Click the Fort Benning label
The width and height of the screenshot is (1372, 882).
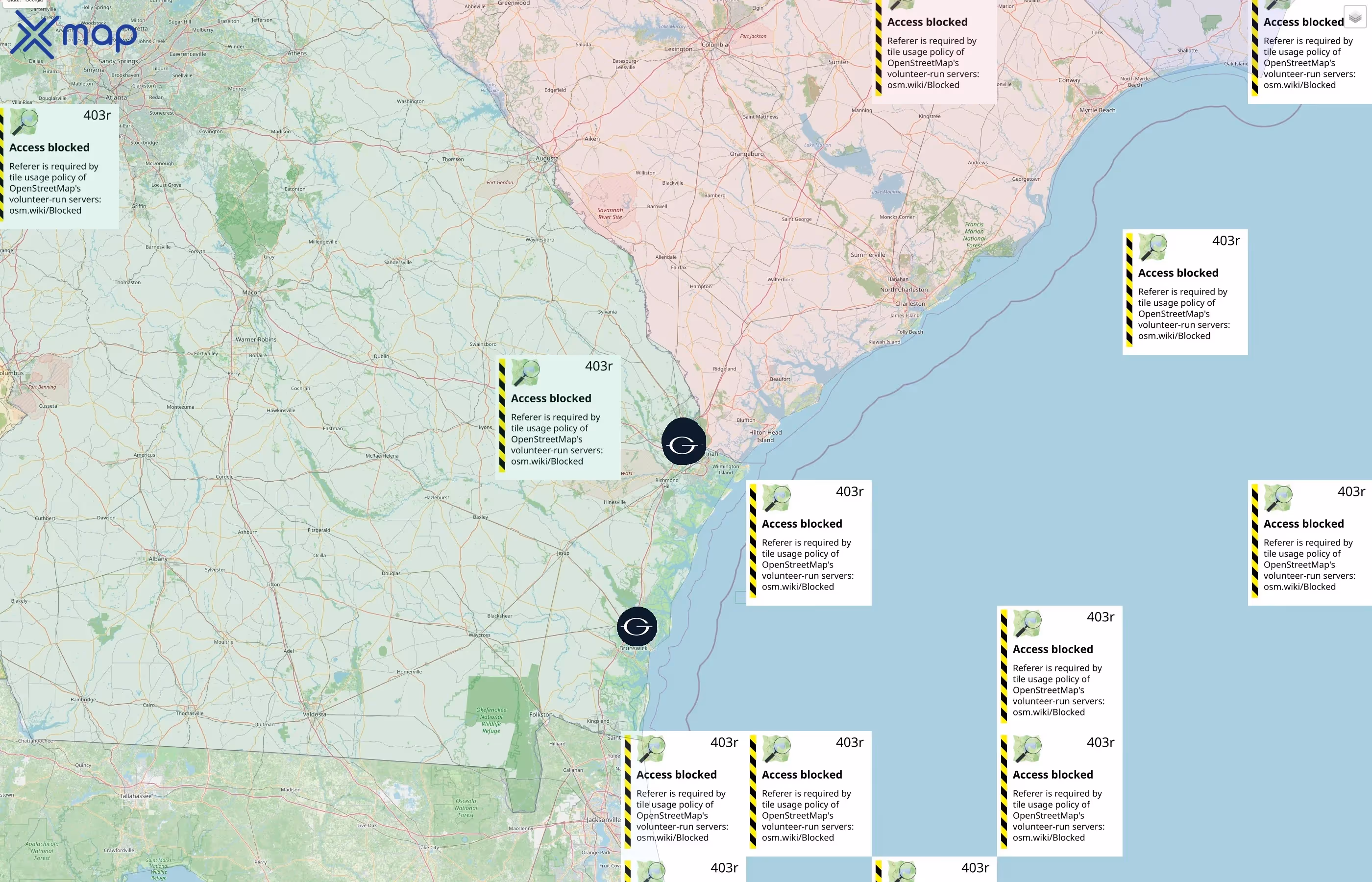[42, 387]
